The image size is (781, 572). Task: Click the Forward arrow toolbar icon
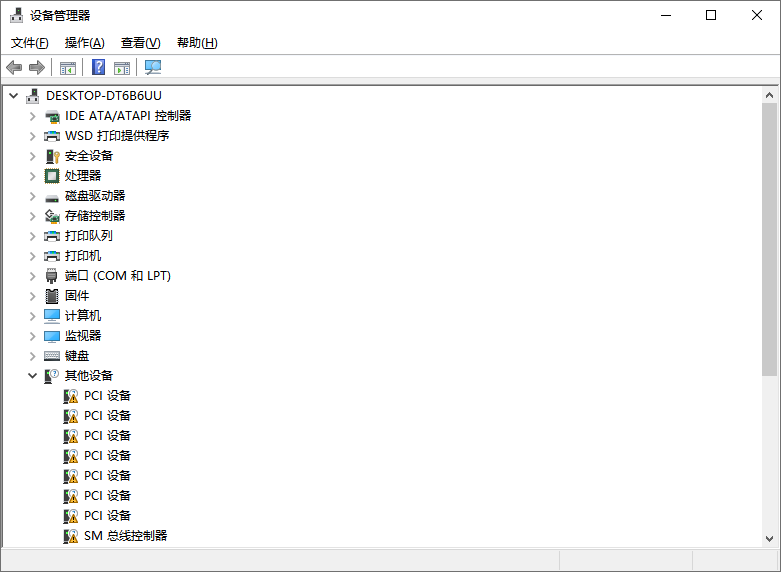(x=37, y=67)
